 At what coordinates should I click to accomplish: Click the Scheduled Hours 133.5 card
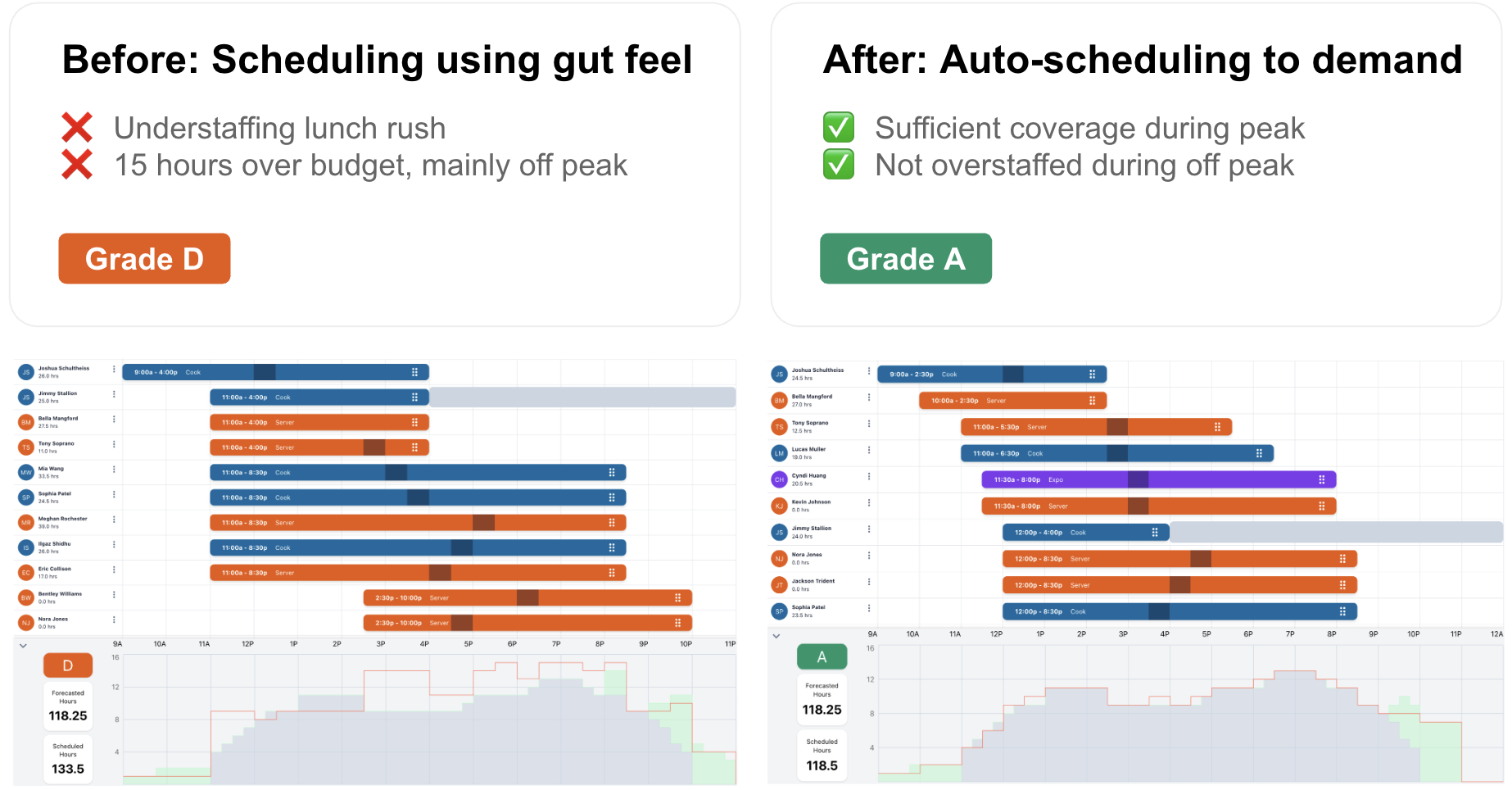[x=68, y=758]
